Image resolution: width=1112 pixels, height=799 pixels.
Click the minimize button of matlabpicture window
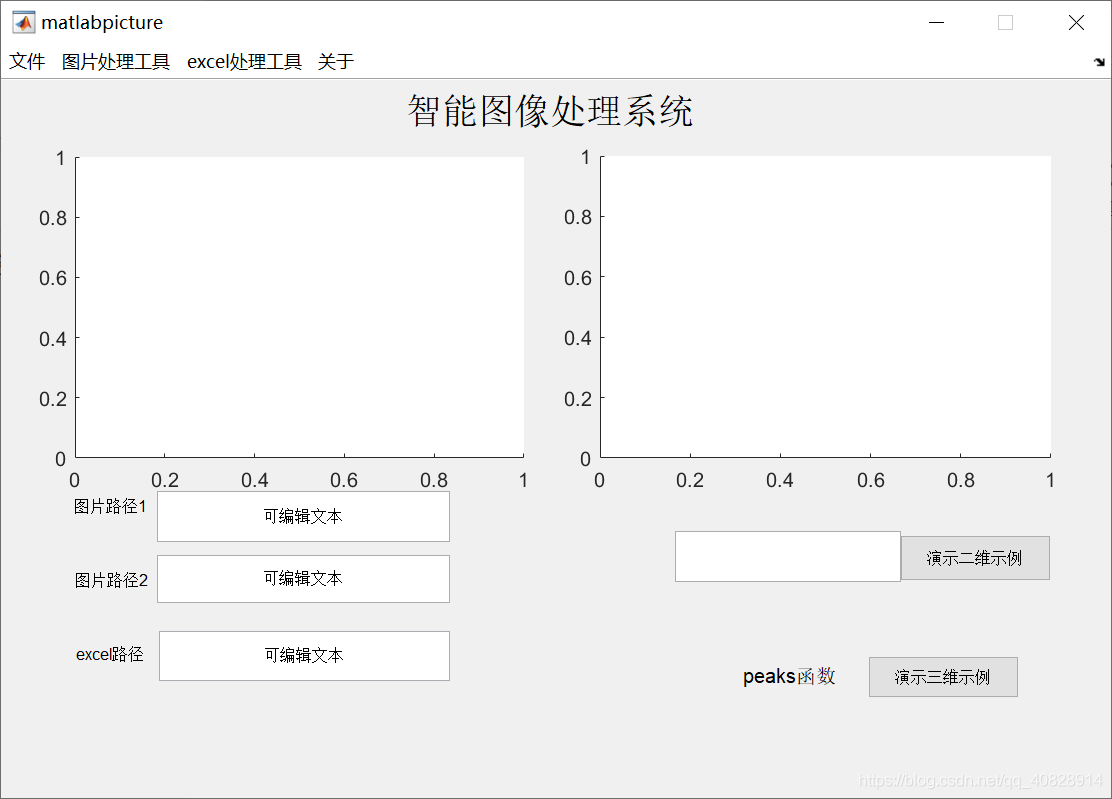(935, 22)
